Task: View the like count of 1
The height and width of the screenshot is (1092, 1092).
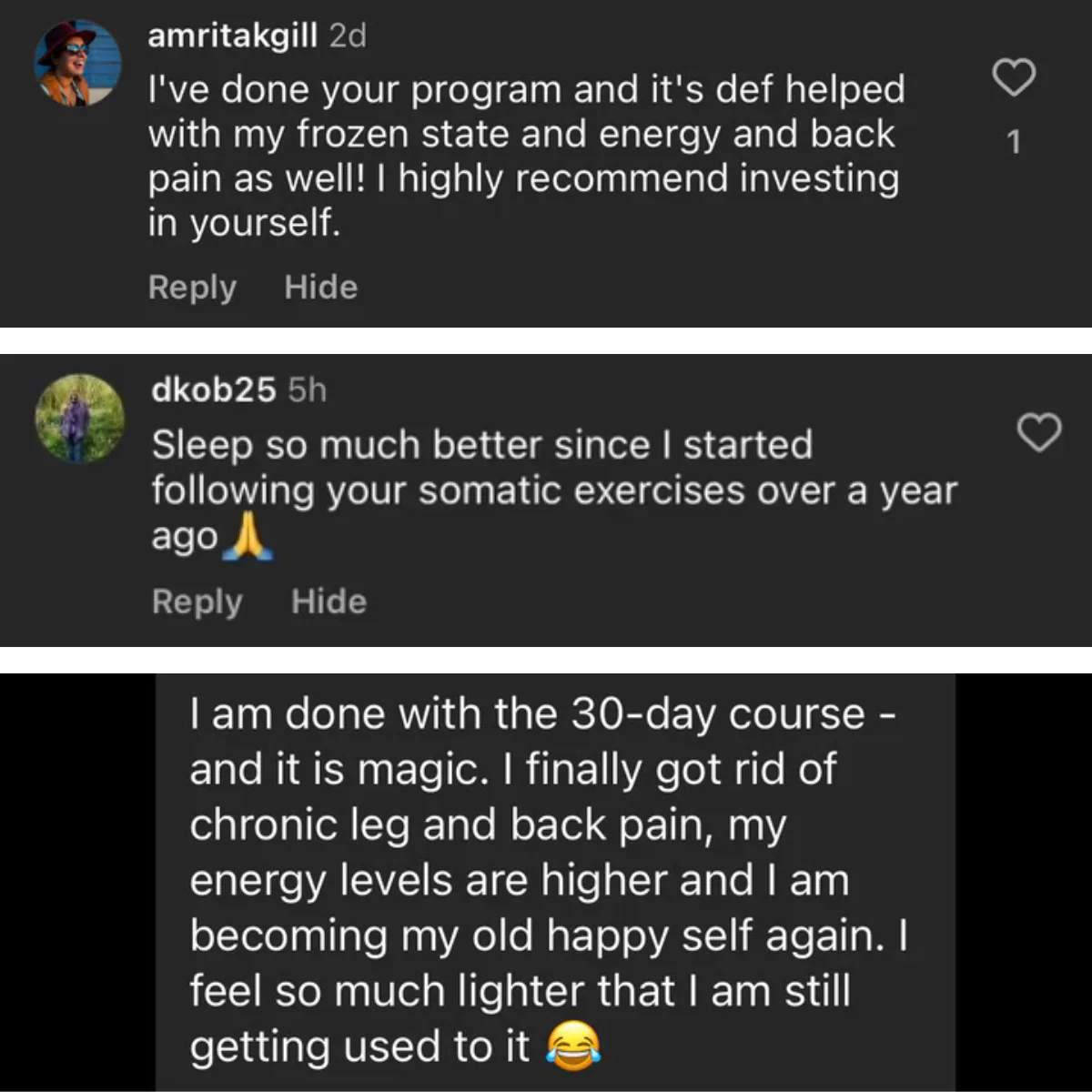Action: [x=1014, y=142]
